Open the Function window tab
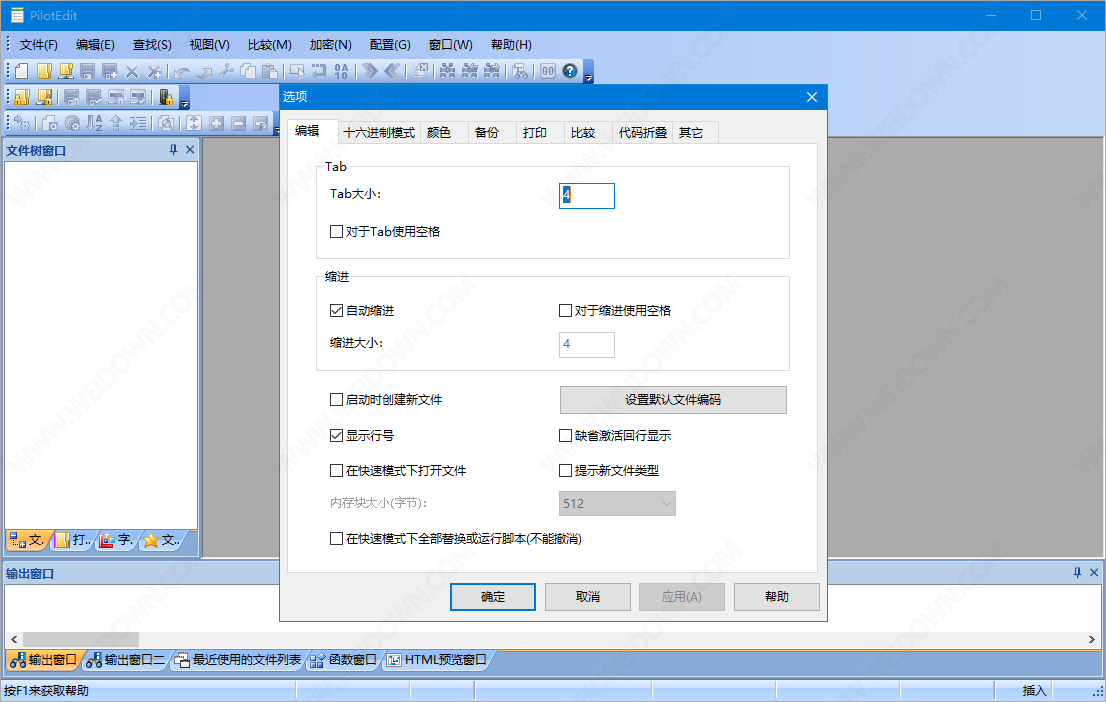1106x702 pixels. [x=343, y=660]
